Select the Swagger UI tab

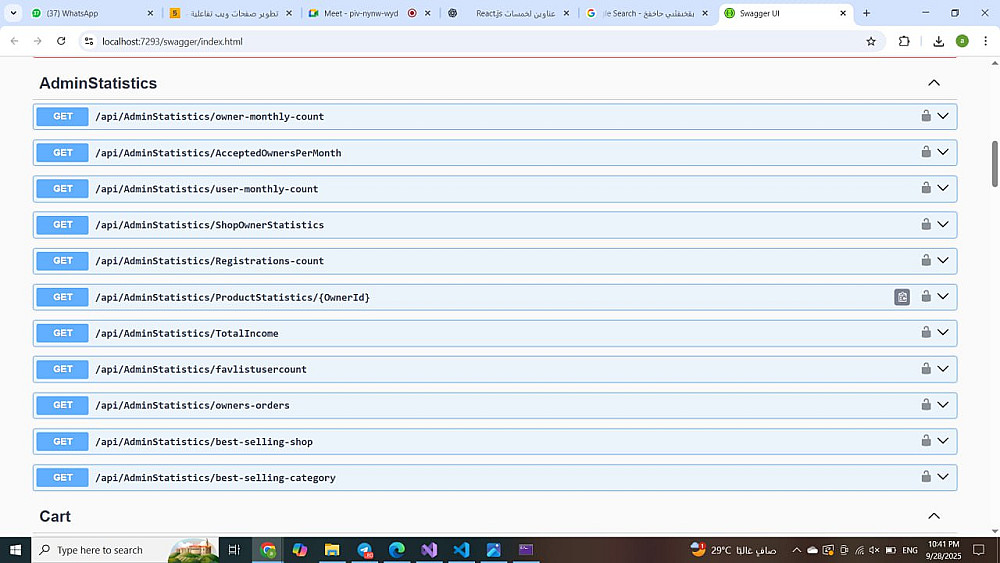784,13
